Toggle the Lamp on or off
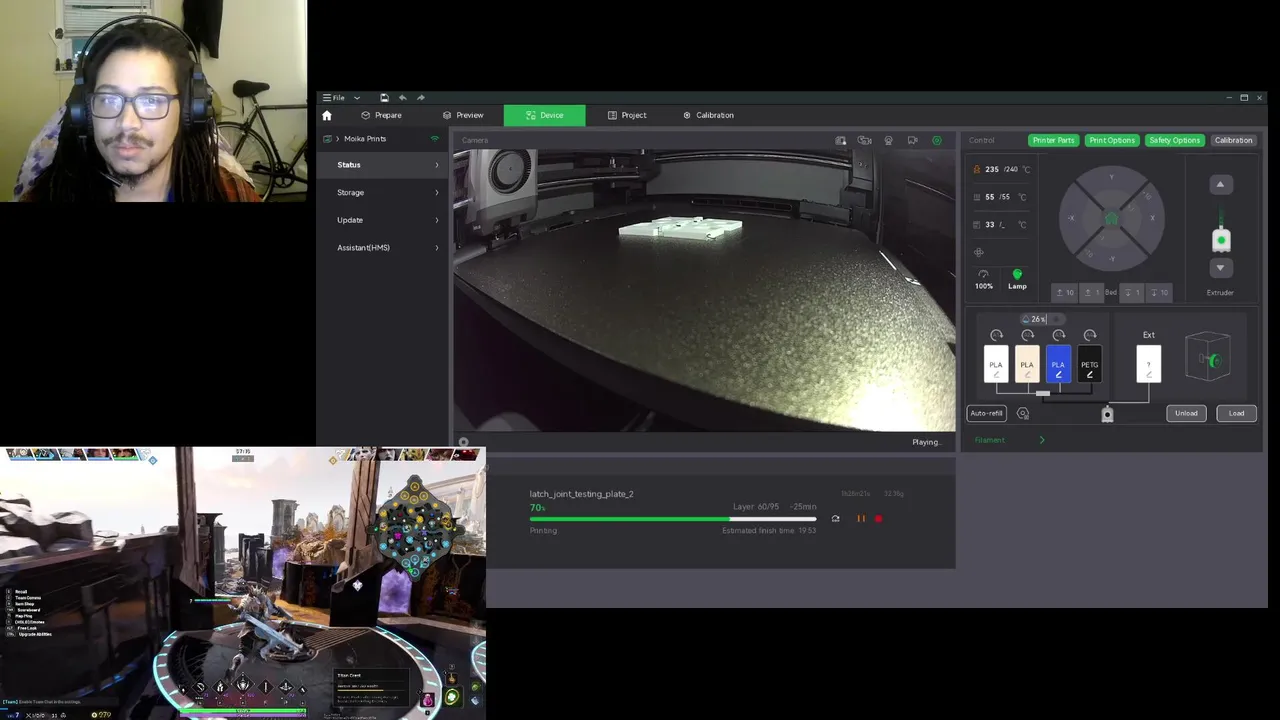 point(1017,279)
